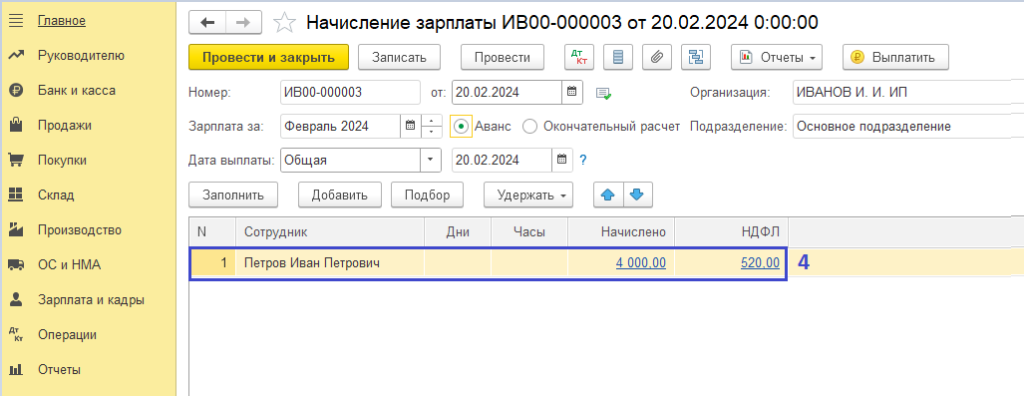Click the Продажи shopping bag icon
The width and height of the screenshot is (1024, 396).
click(16, 125)
